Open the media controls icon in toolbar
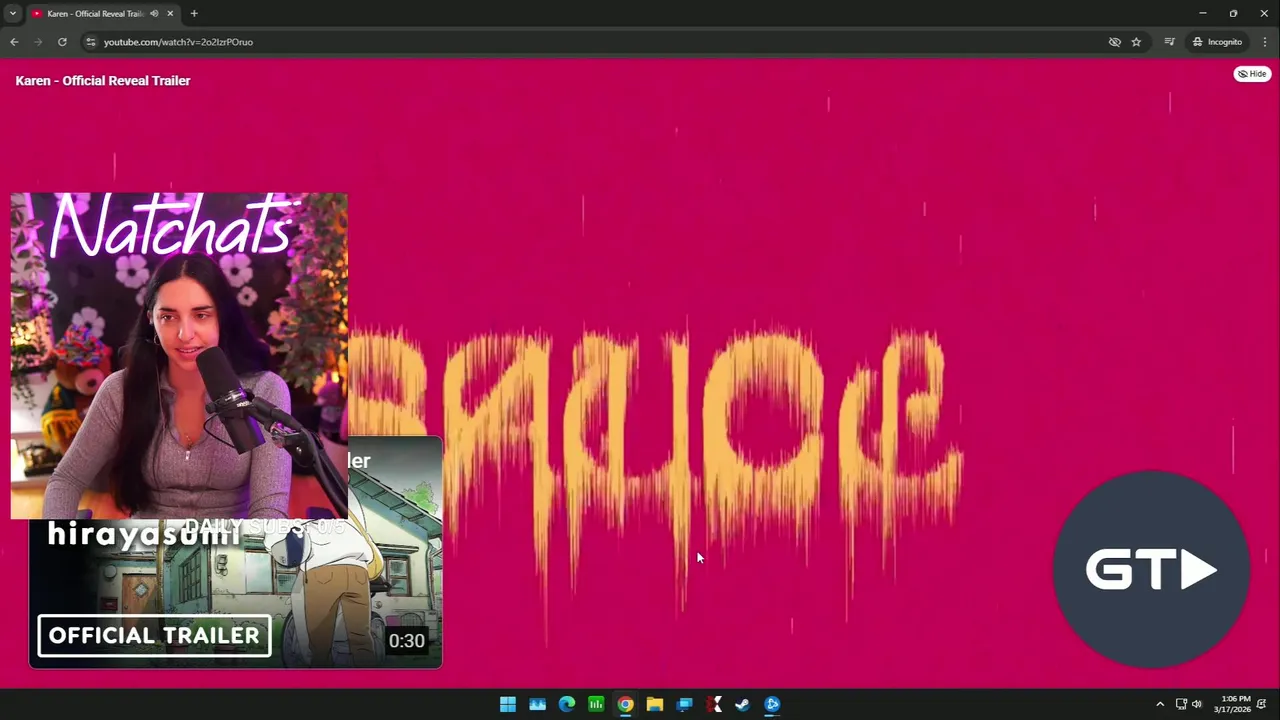Screen dimensions: 1280x720 1169,42
